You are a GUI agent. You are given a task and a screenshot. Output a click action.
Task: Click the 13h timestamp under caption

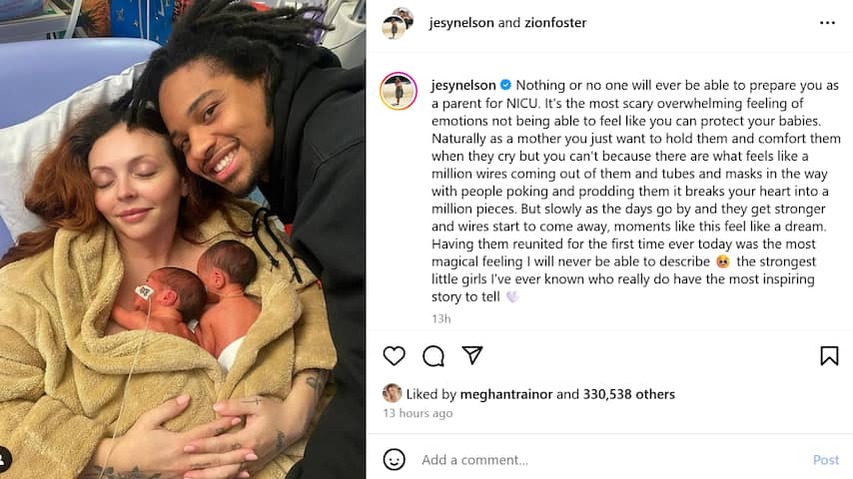coord(441,319)
